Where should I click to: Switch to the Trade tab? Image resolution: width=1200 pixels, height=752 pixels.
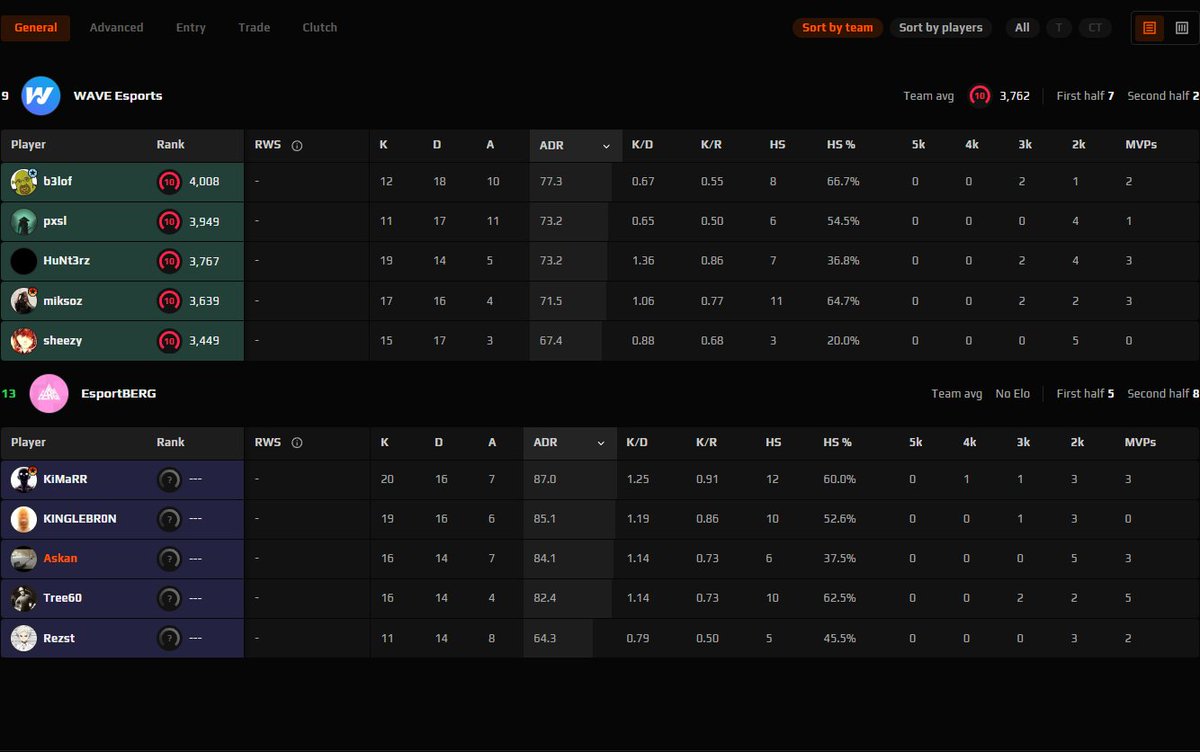coord(254,28)
